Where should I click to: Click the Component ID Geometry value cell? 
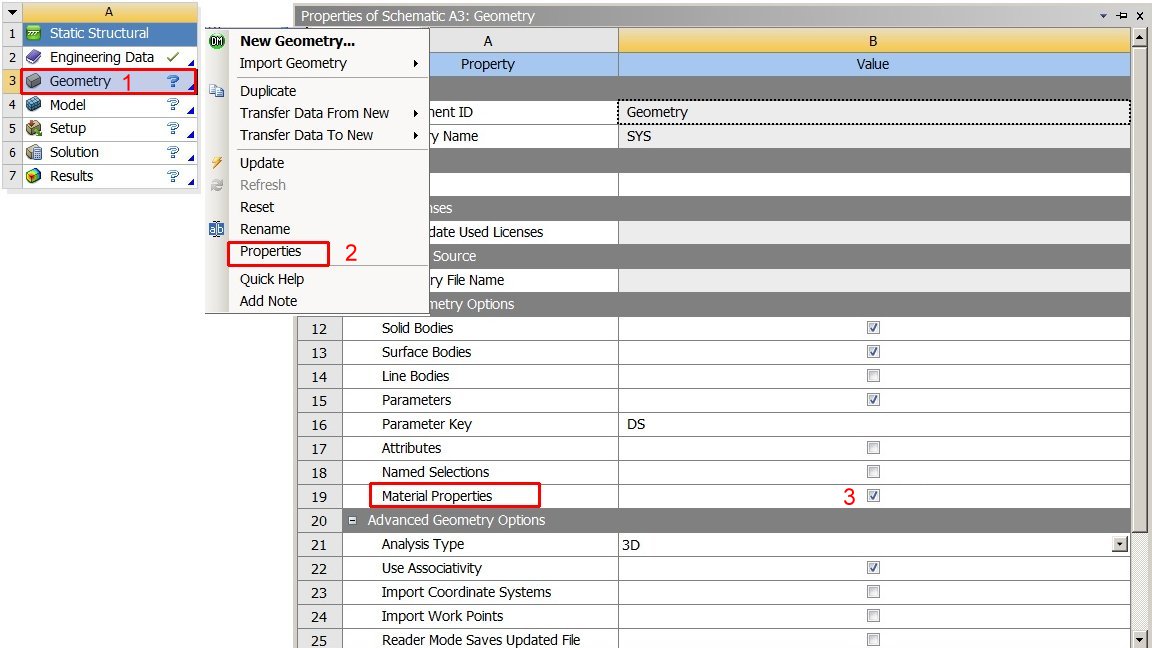[x=874, y=112]
